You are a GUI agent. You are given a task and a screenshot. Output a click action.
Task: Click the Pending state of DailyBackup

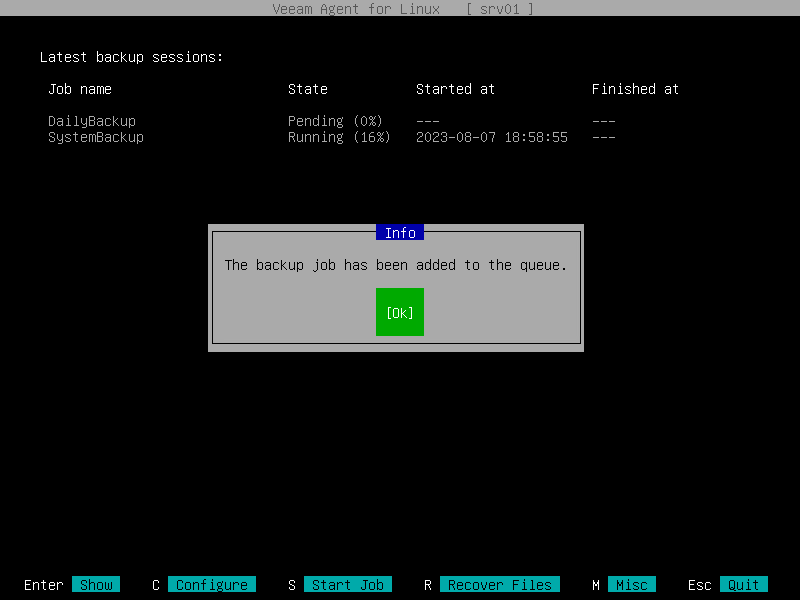click(334, 120)
